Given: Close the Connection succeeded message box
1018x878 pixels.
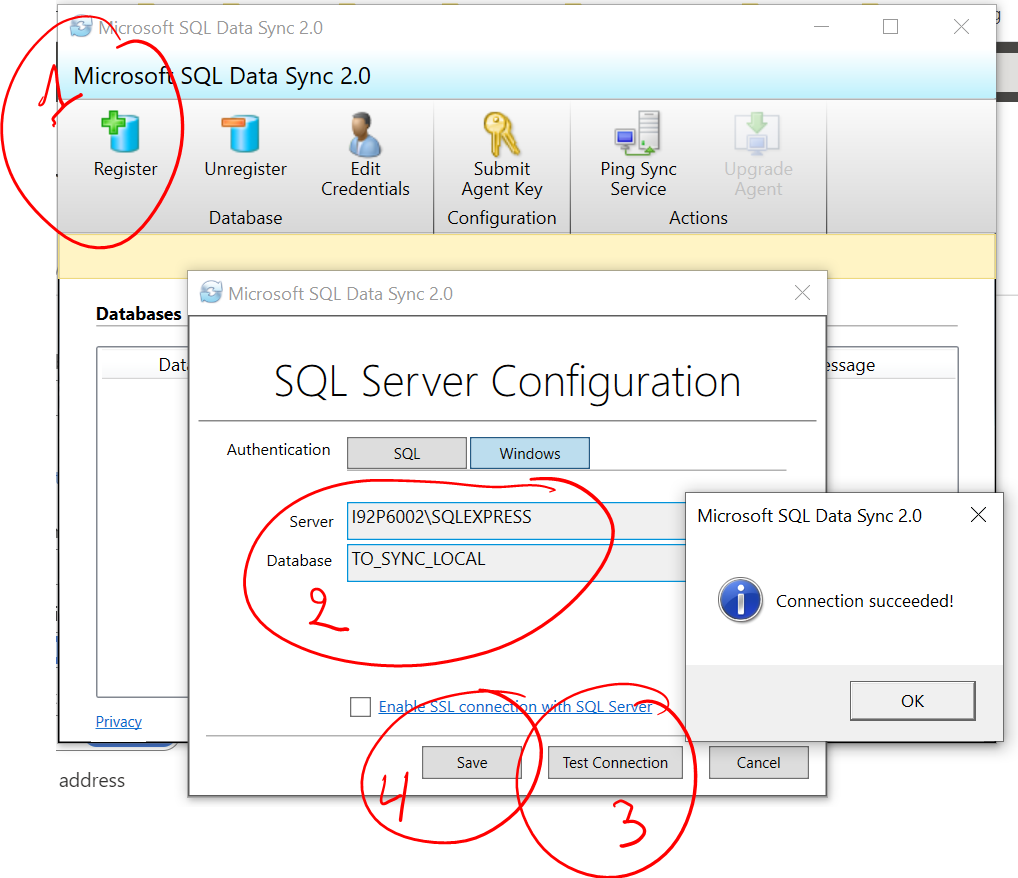Looking at the screenshot, I should coord(978,515).
